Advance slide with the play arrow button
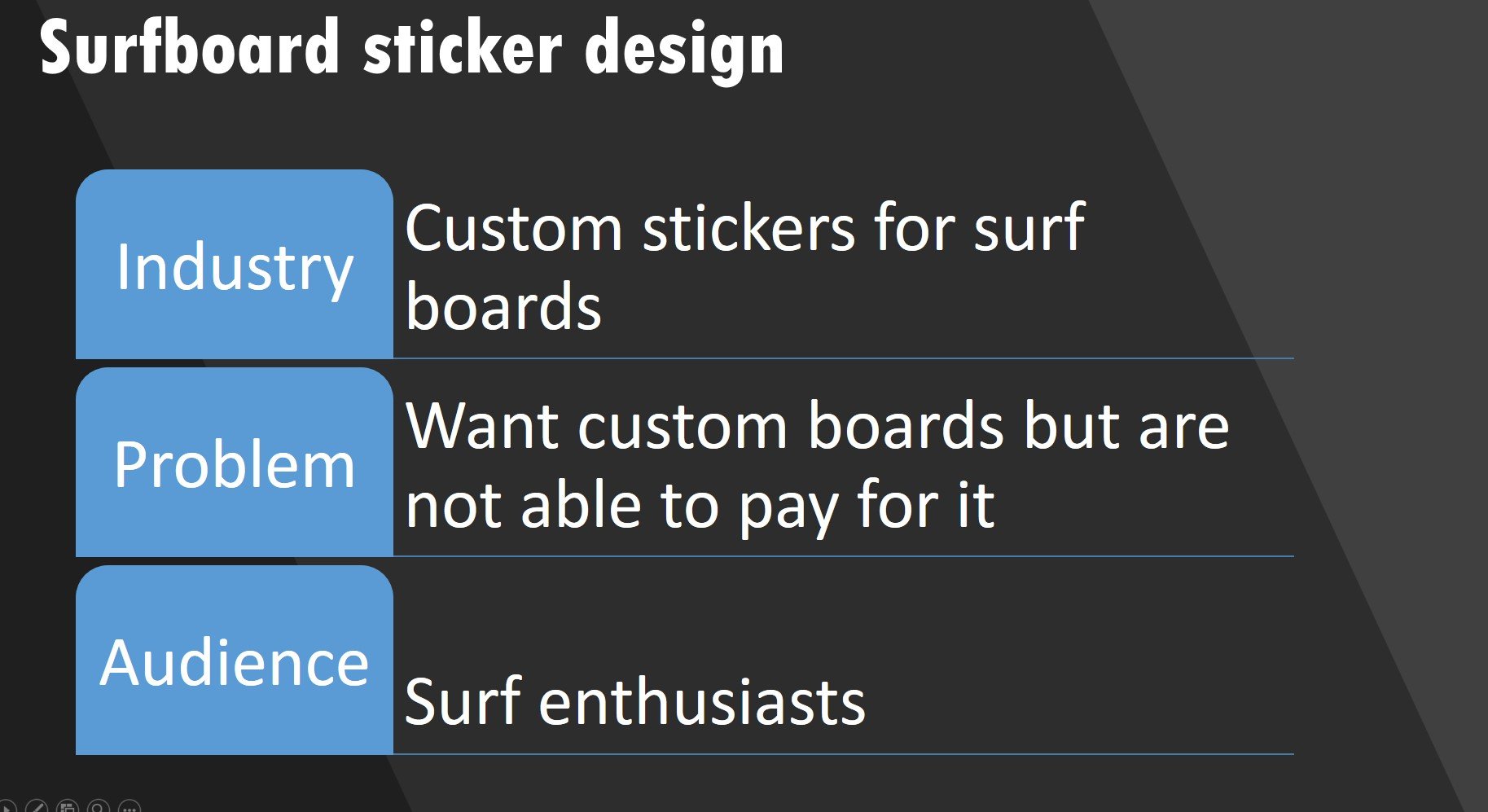 (5, 808)
